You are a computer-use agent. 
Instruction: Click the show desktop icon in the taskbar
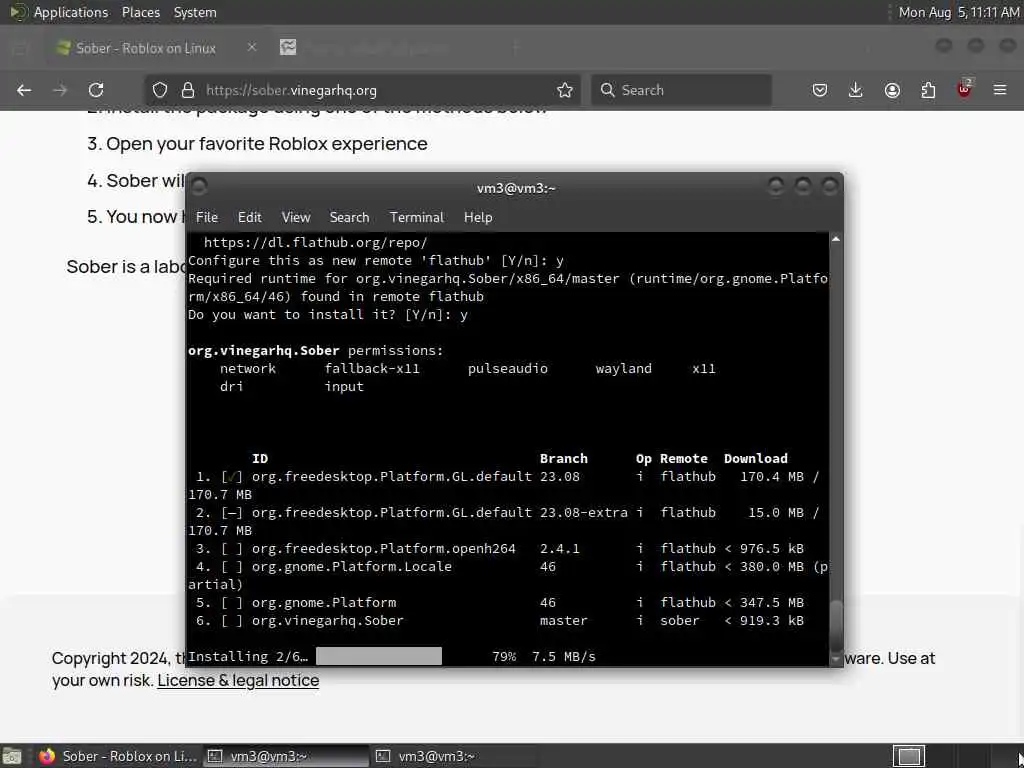(x=12, y=756)
